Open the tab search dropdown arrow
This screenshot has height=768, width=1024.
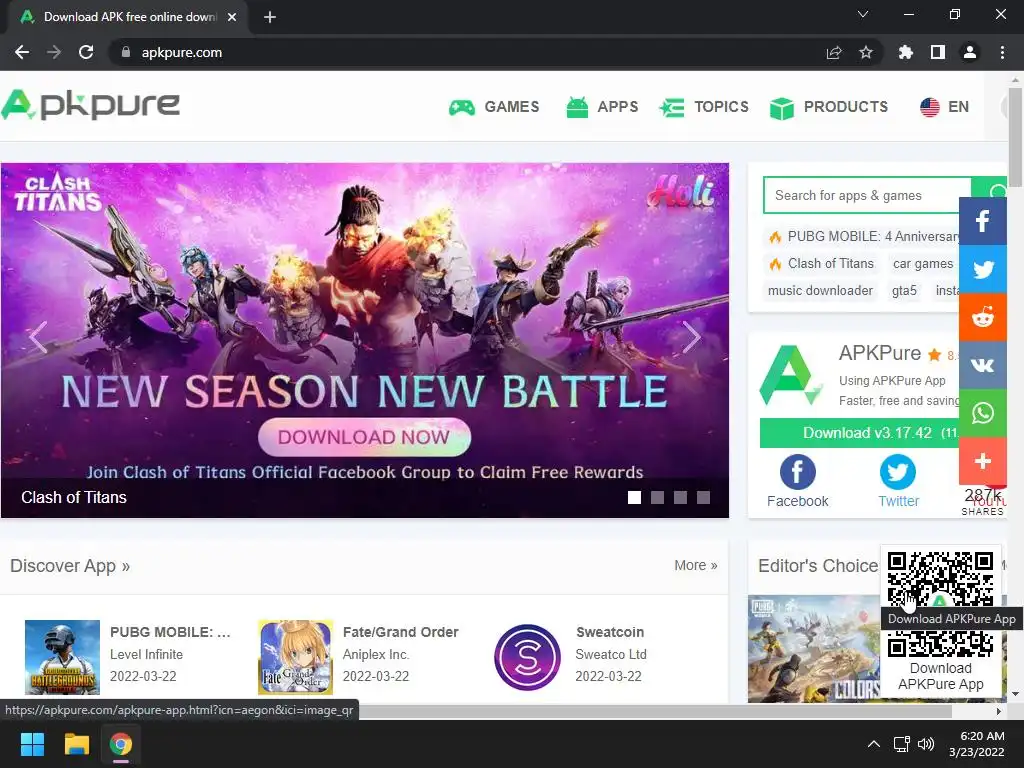coord(863,14)
